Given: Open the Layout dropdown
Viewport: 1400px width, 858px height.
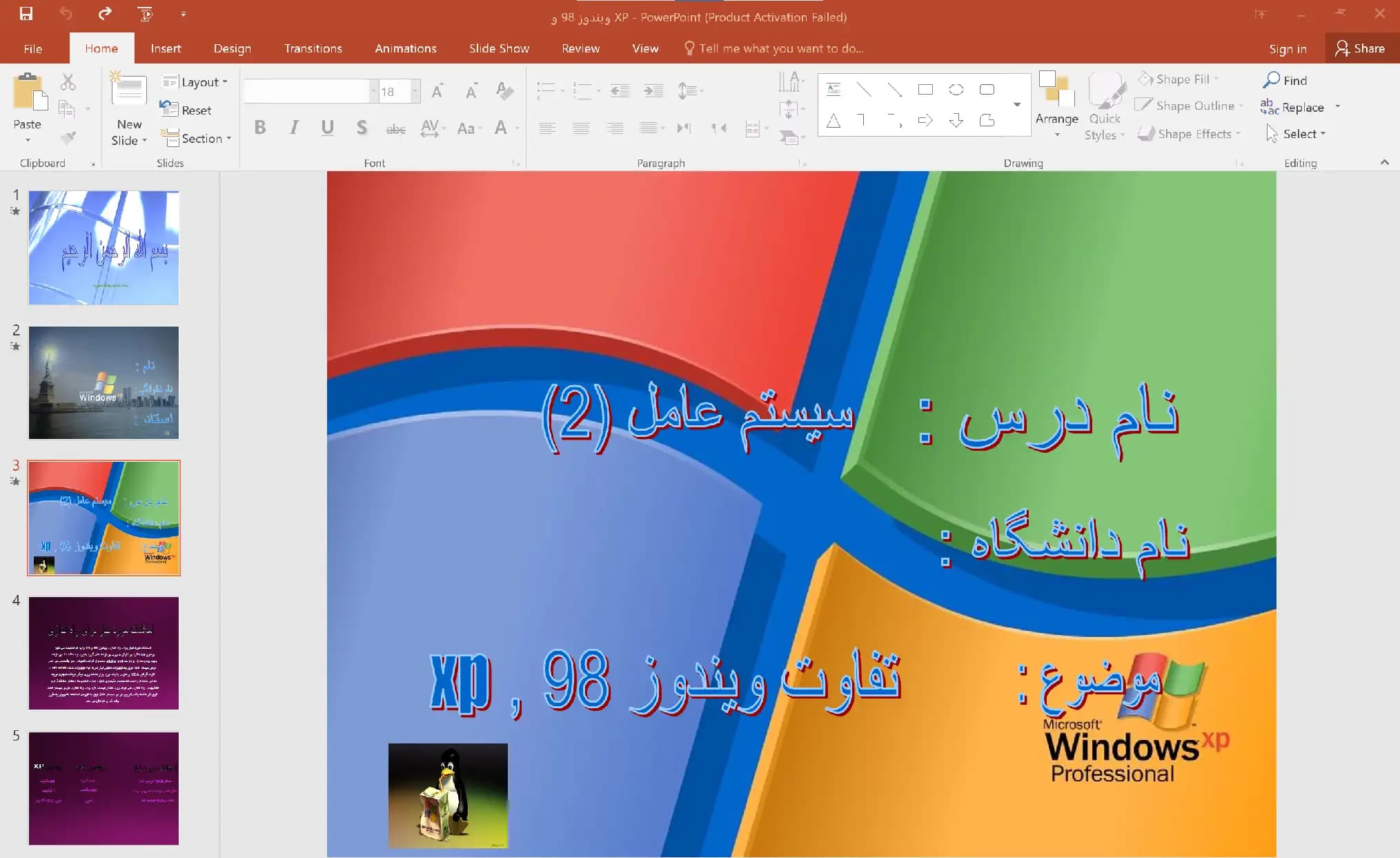Looking at the screenshot, I should pos(195,81).
